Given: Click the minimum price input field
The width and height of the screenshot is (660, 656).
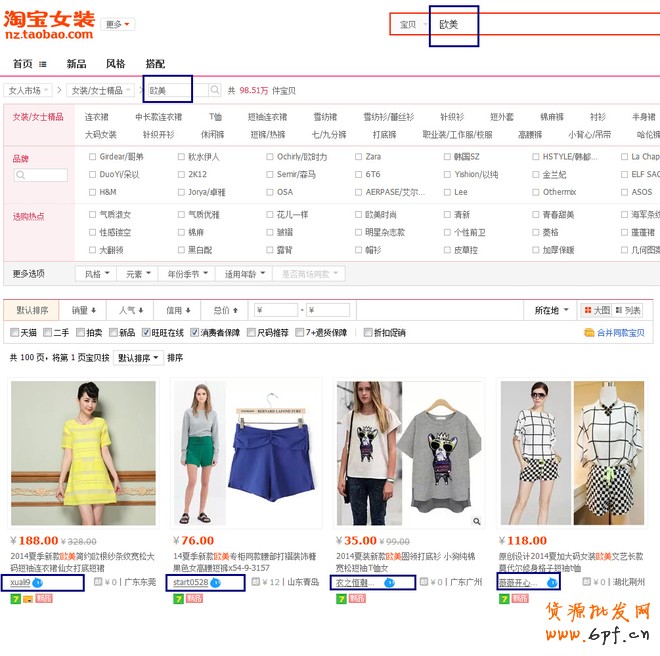Looking at the screenshot, I should (x=277, y=310).
